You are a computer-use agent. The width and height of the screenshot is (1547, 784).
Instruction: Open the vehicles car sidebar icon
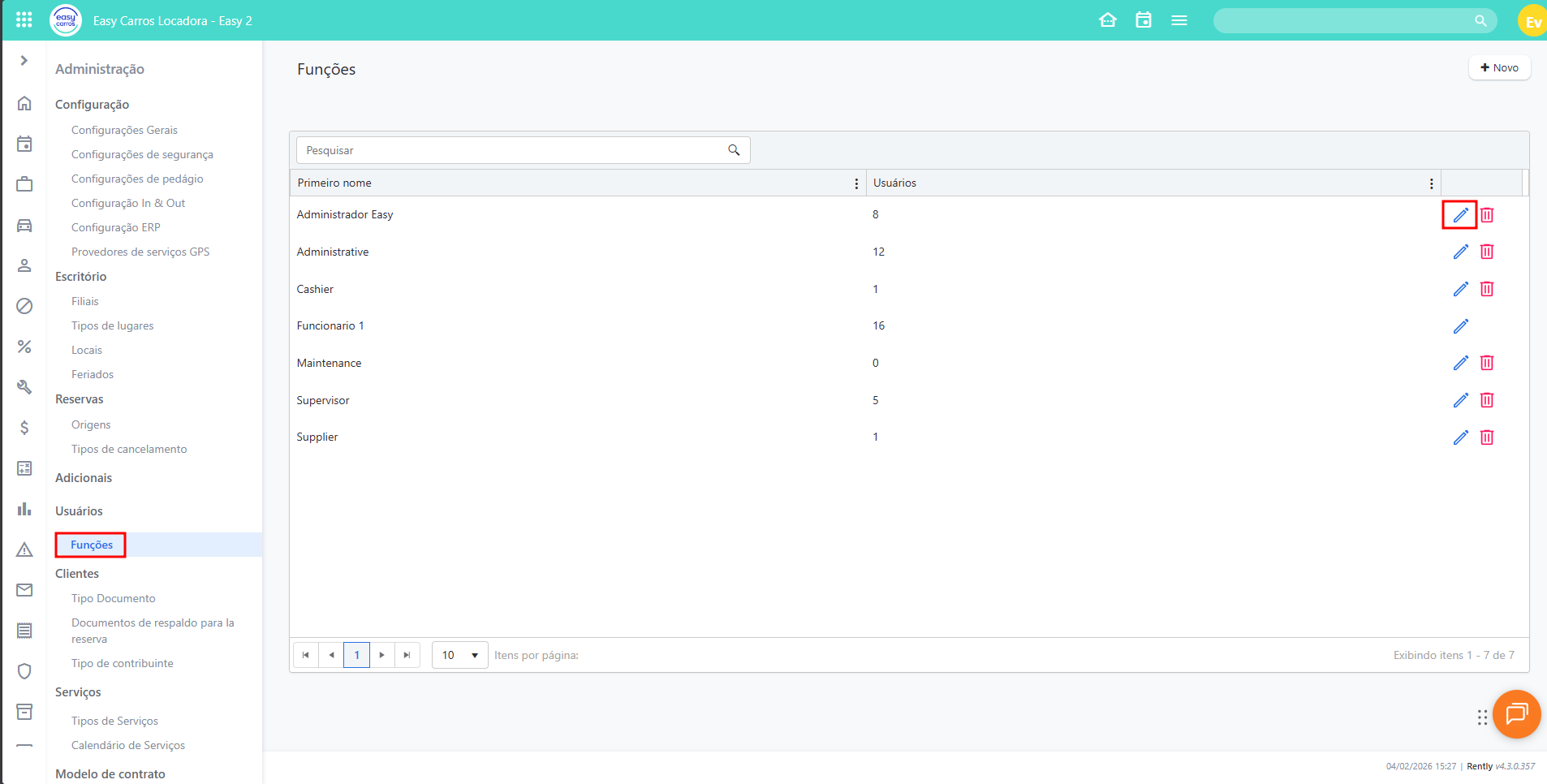pos(24,226)
